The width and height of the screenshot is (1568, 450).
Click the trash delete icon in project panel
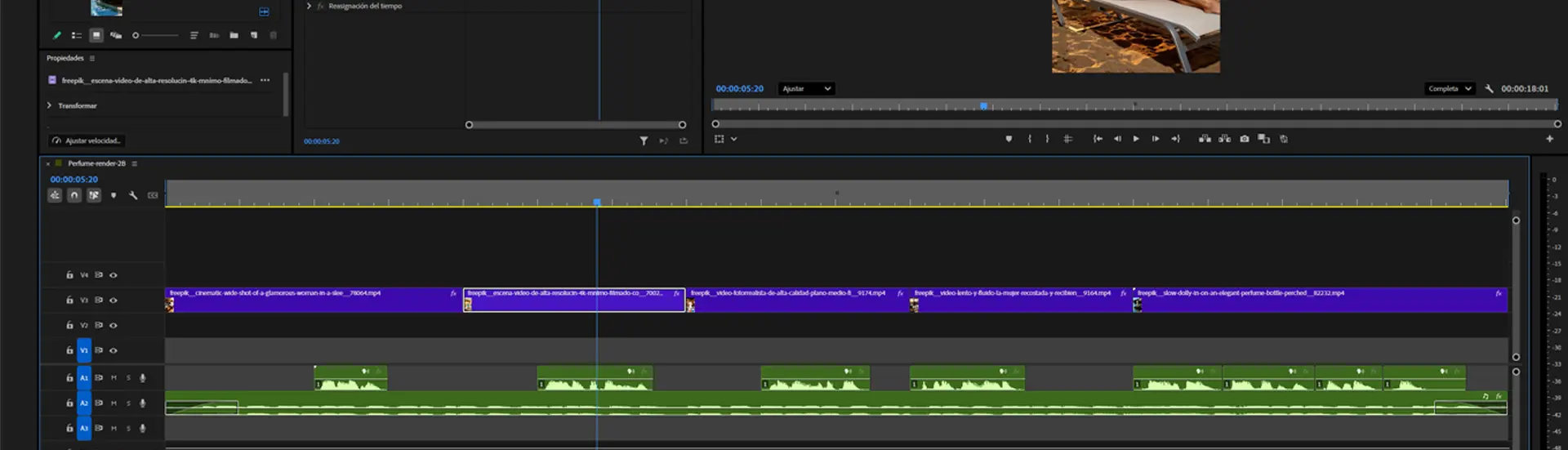click(x=274, y=35)
